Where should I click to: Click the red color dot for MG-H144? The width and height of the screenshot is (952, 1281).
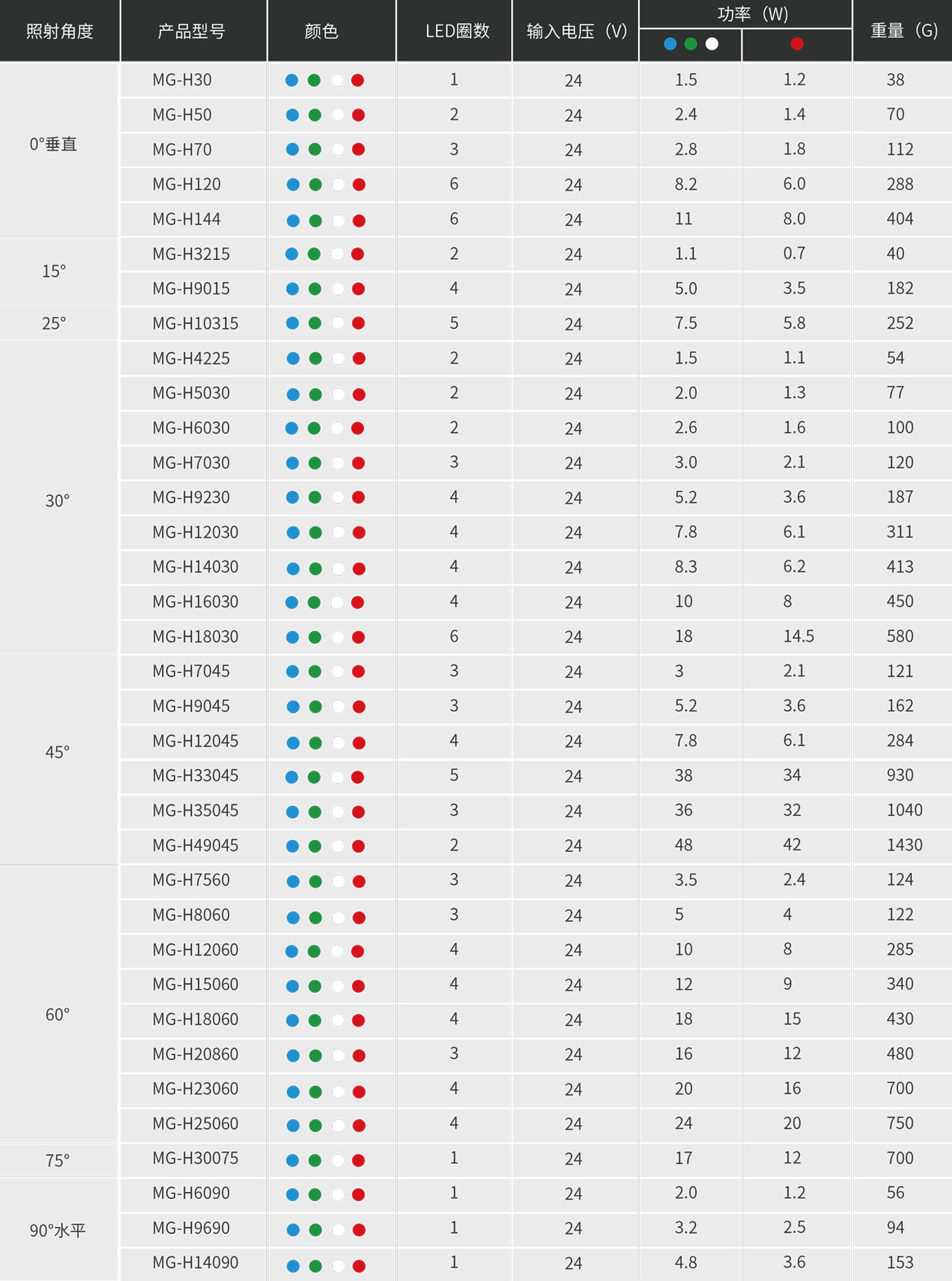(x=359, y=221)
